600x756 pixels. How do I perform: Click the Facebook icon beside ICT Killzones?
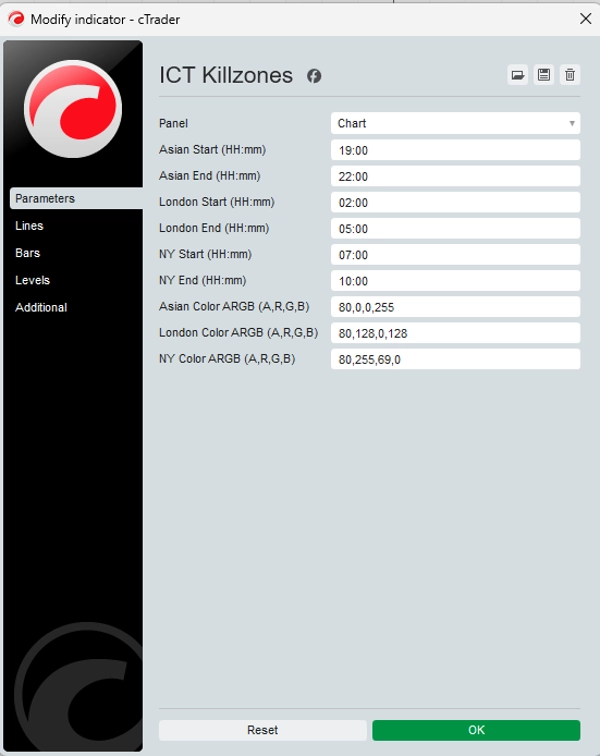point(314,76)
